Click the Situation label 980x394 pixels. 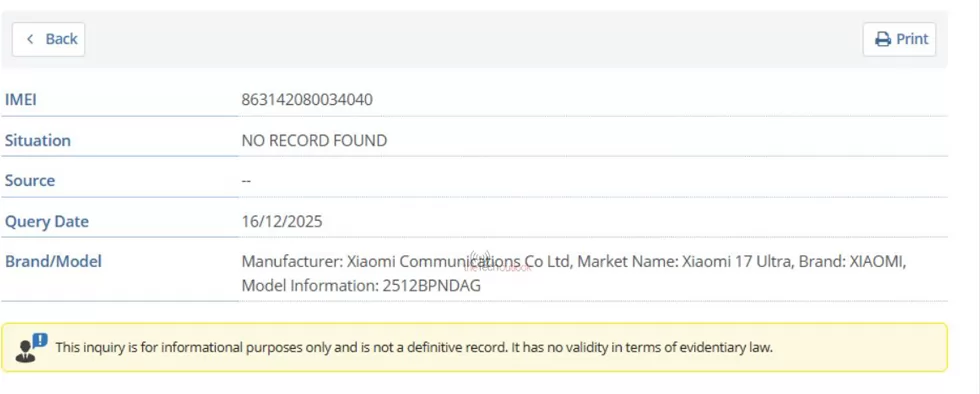[x=38, y=140]
